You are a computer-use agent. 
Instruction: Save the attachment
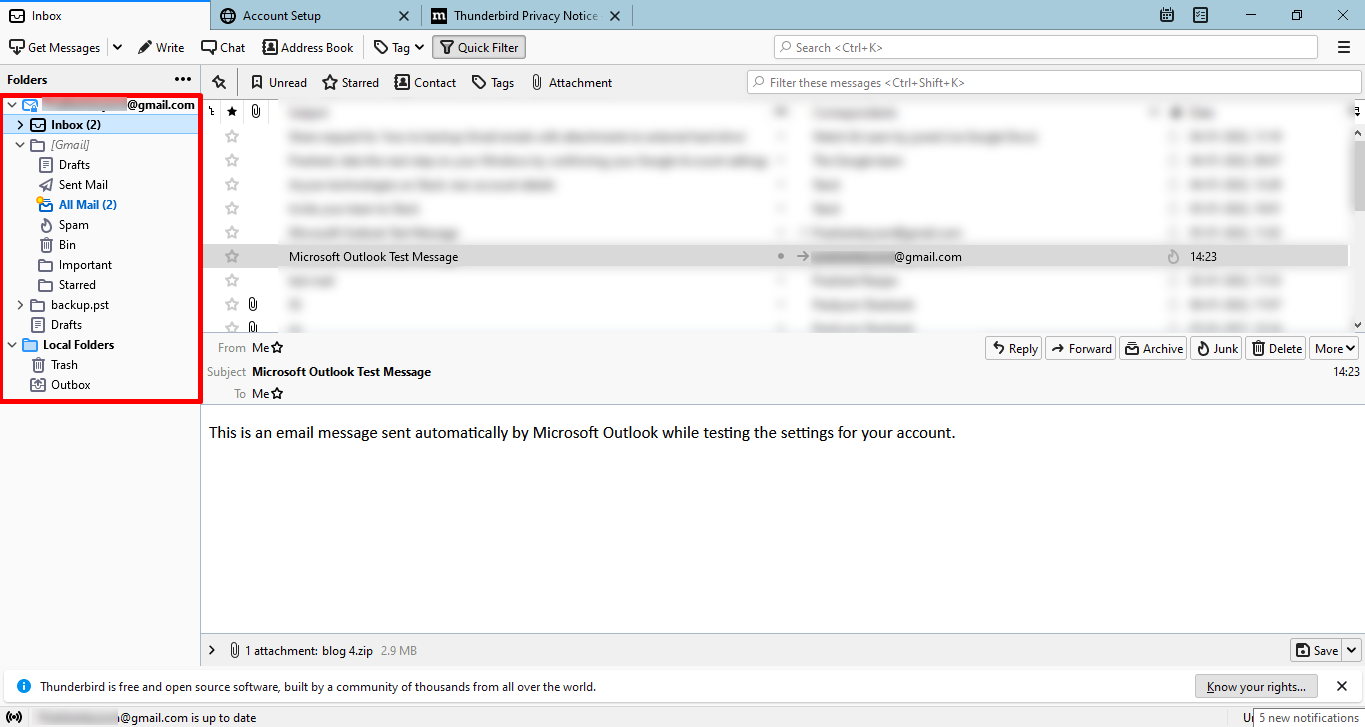tap(1316, 650)
